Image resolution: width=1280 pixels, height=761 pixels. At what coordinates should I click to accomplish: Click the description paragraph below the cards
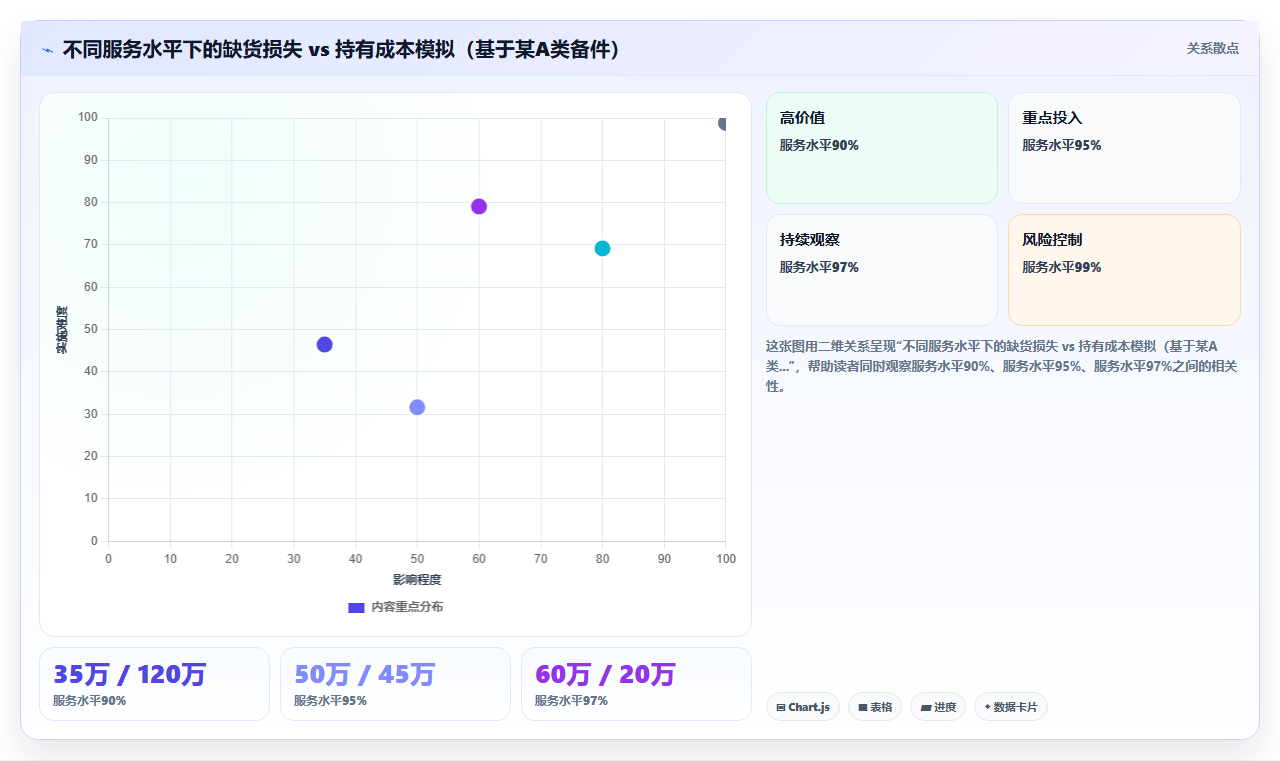point(1002,366)
